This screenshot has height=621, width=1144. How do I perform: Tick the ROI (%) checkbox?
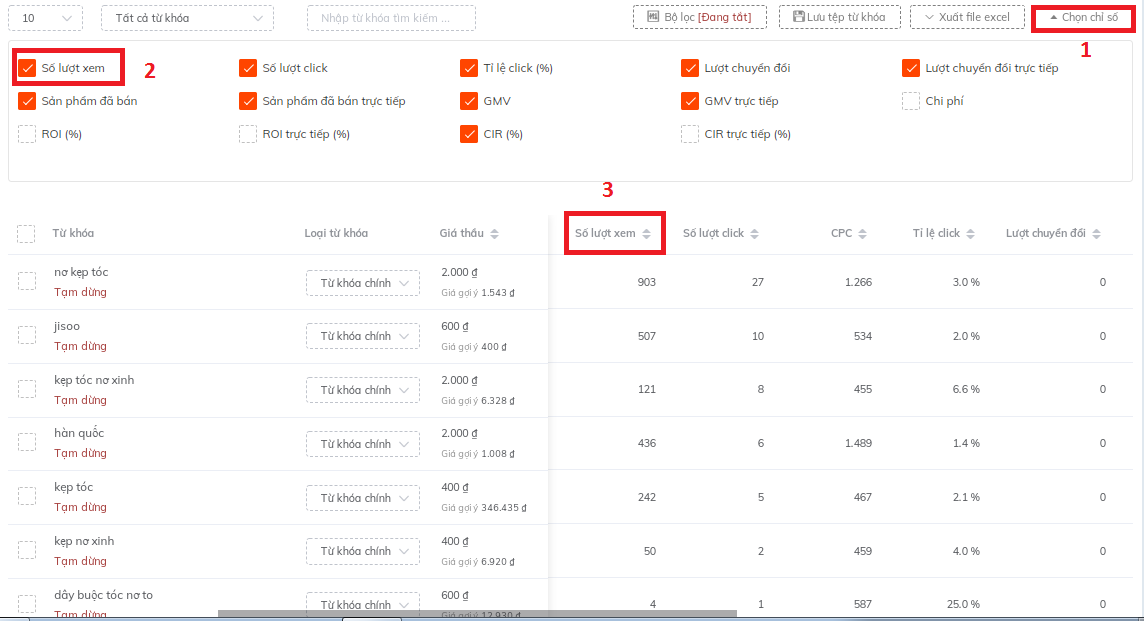point(27,134)
